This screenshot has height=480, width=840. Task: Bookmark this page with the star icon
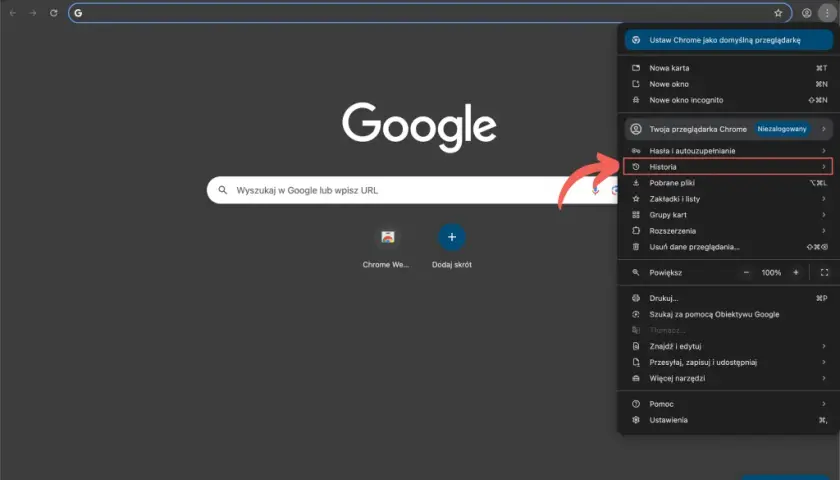click(778, 13)
